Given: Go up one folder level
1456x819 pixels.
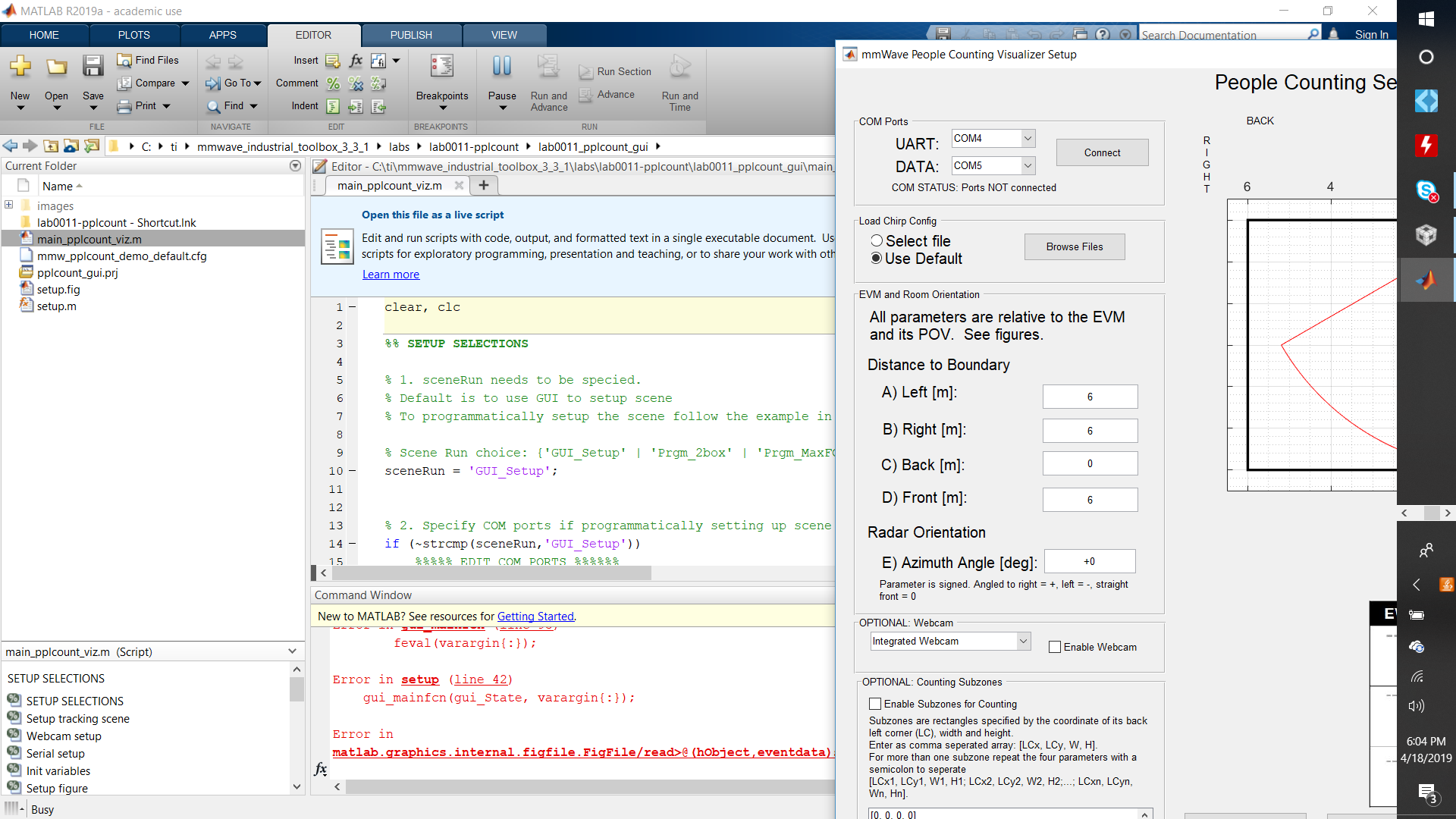Looking at the screenshot, I should [51, 146].
